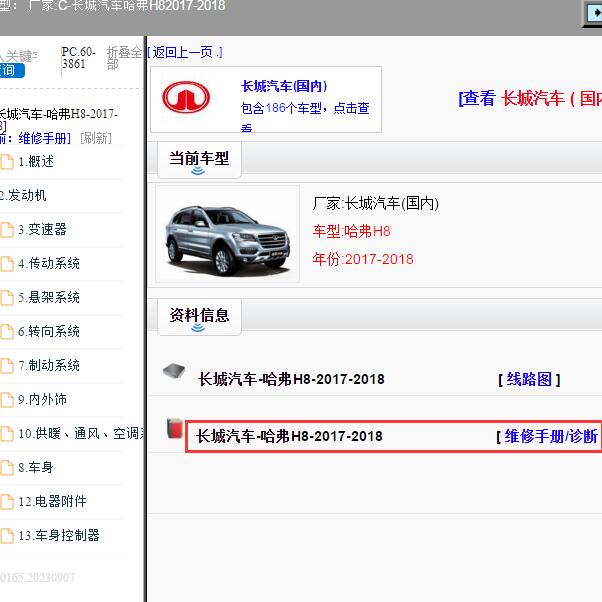Open the 维修手册/诊断 link

[550, 437]
